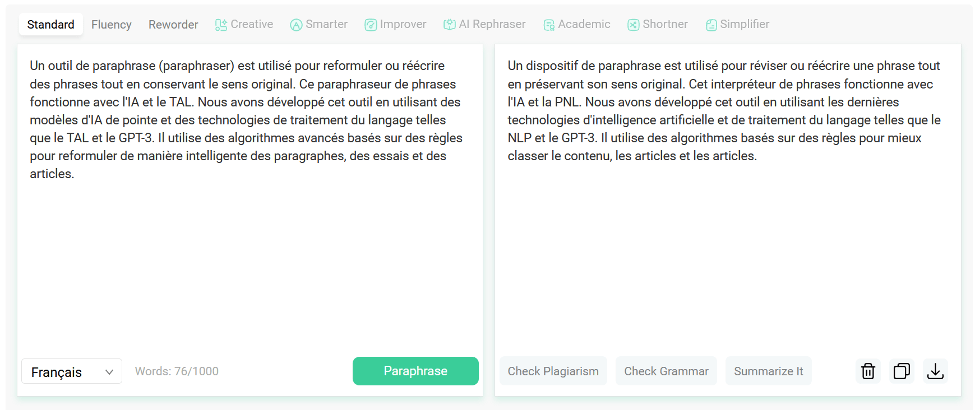This screenshot has width=977, height=410.
Task: Copy the paraphrased output text
Action: pos(902,371)
